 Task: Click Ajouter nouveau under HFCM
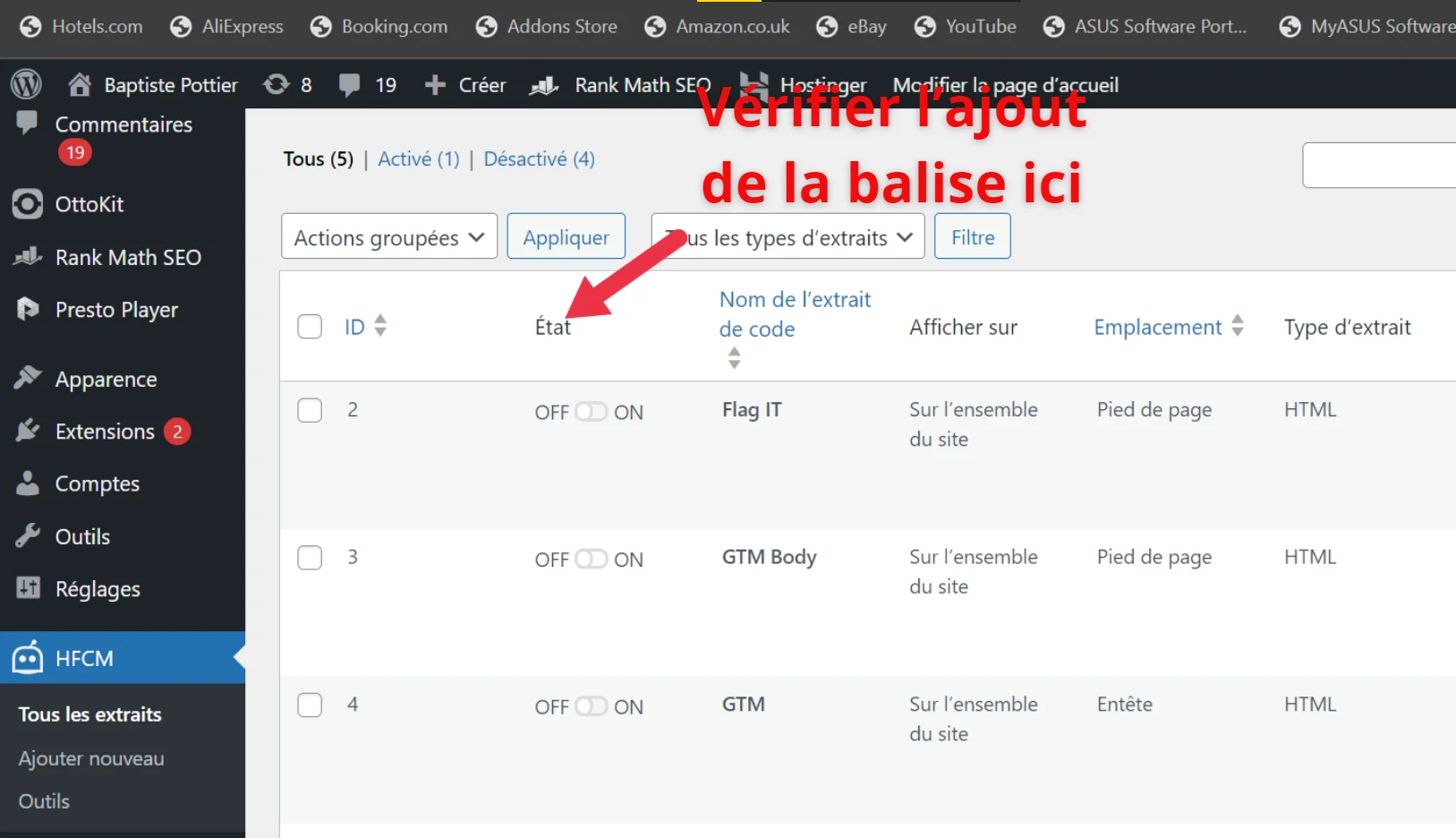[x=90, y=757]
